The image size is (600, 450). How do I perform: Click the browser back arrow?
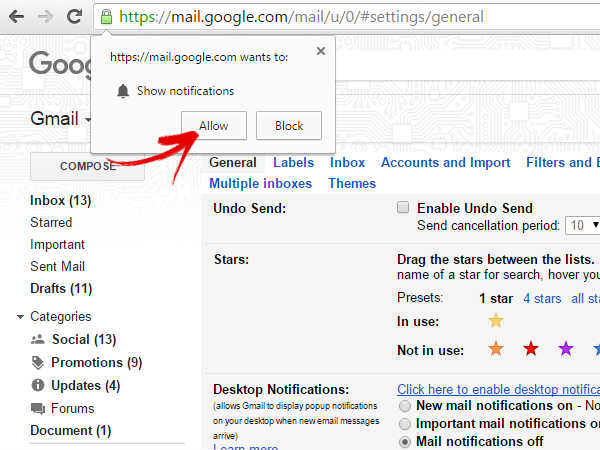coord(16,17)
